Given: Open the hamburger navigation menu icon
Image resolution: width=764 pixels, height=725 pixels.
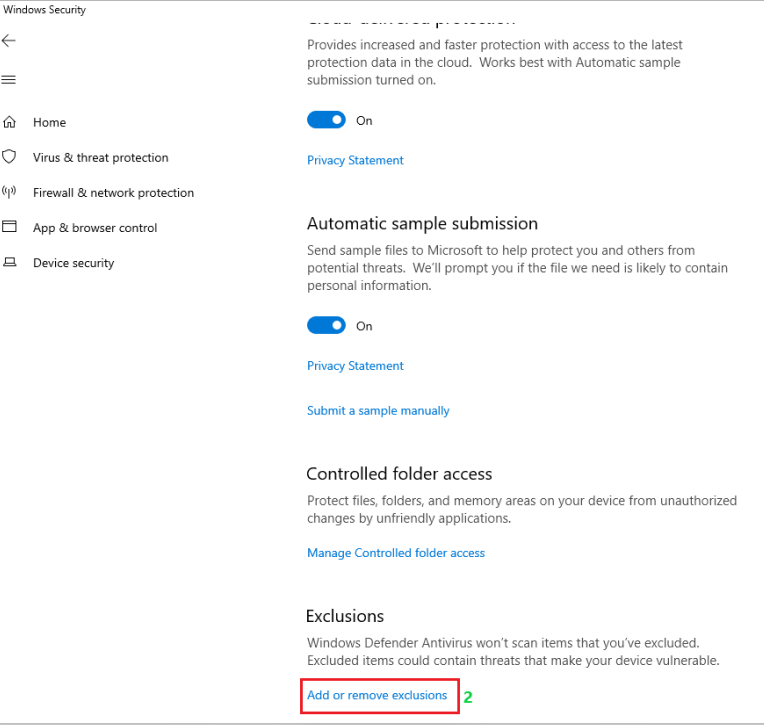Looking at the screenshot, I should click(x=9, y=79).
